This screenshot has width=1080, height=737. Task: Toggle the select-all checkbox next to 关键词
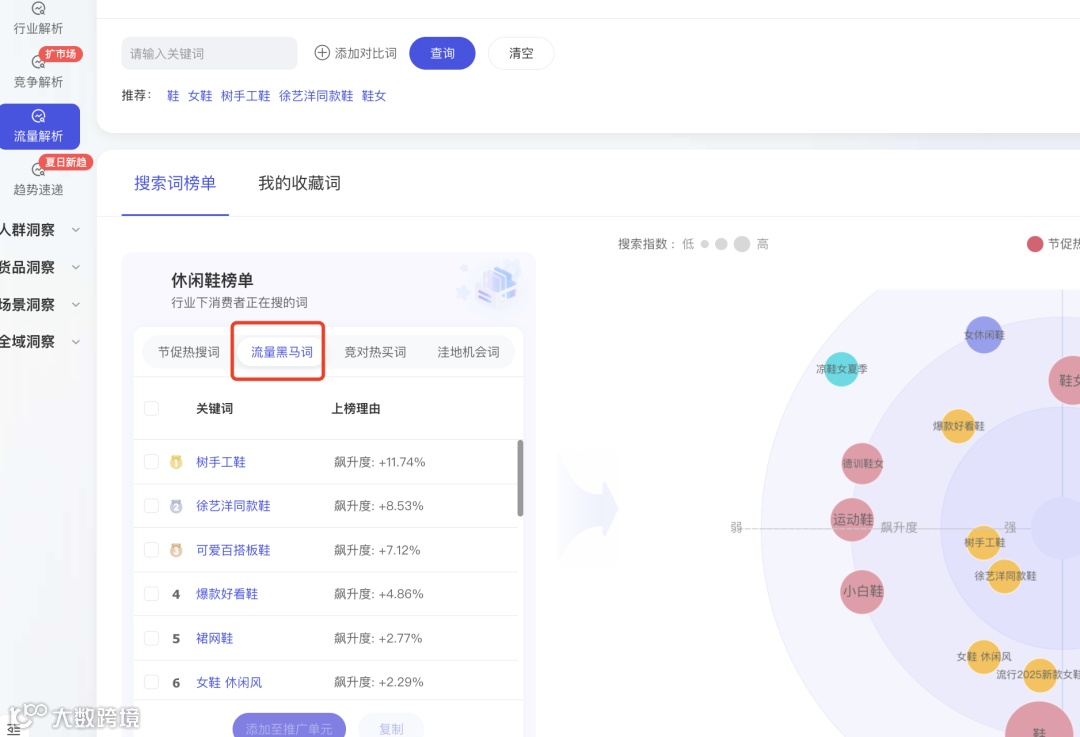click(x=152, y=408)
